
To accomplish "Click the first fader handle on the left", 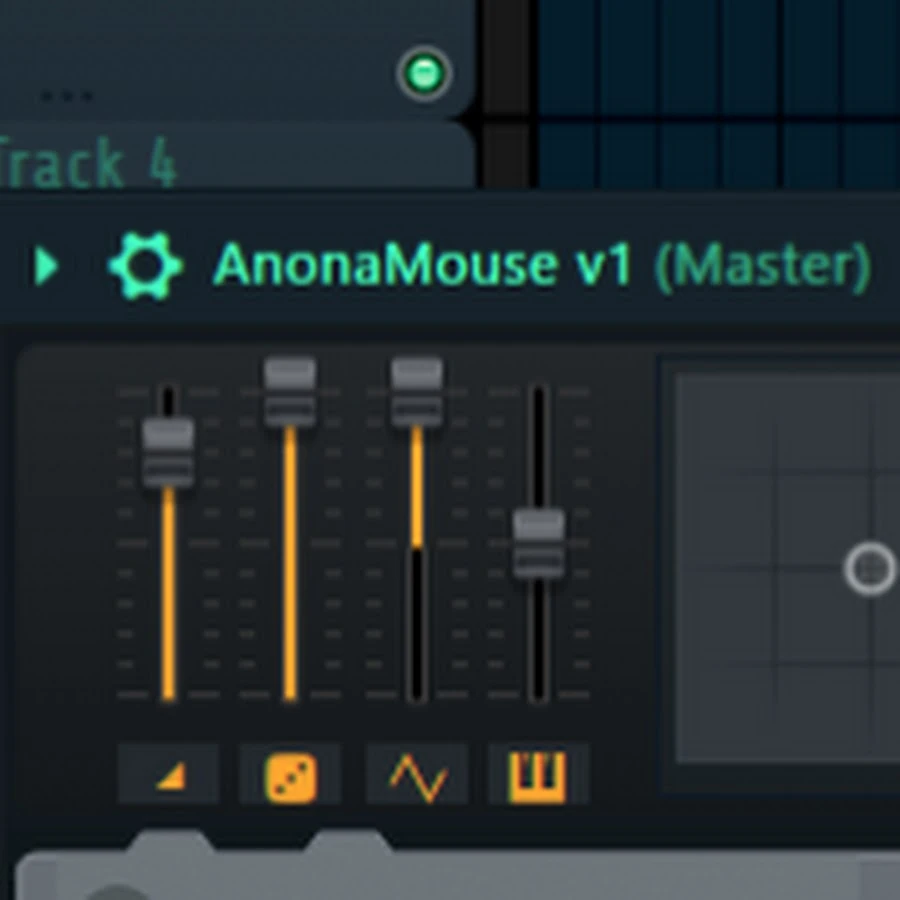I will click(168, 453).
